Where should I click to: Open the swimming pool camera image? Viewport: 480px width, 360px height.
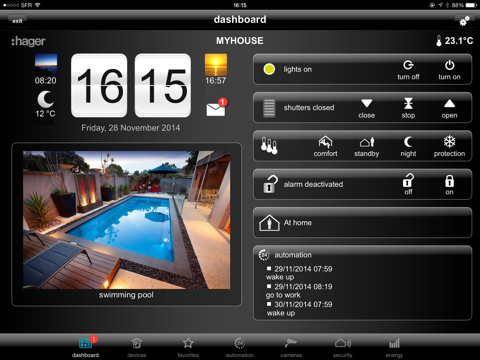(x=126, y=220)
